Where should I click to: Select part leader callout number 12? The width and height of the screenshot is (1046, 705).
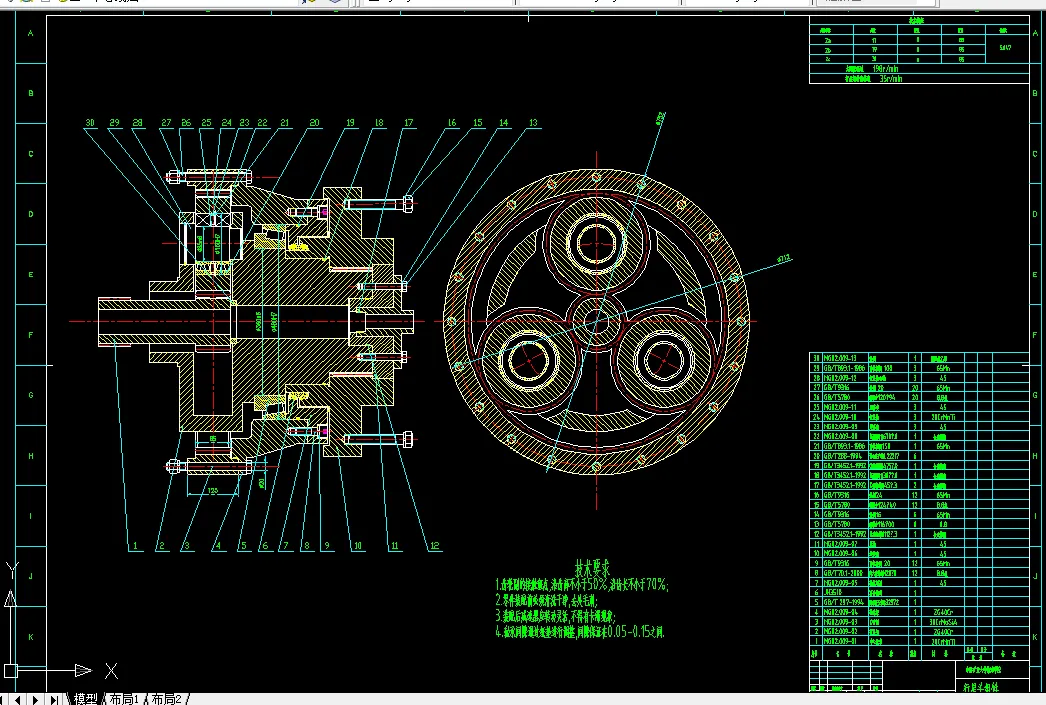(435, 546)
